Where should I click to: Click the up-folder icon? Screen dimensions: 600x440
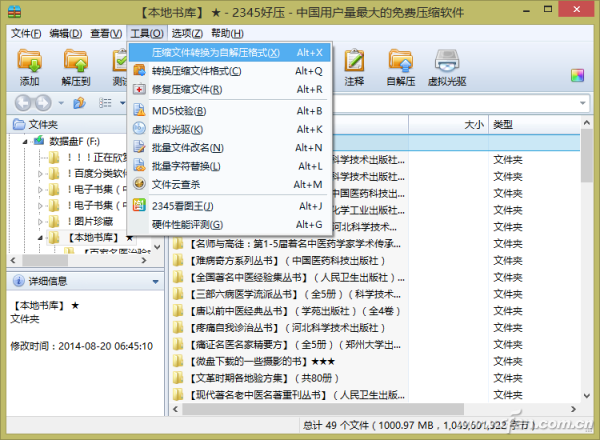(79, 103)
